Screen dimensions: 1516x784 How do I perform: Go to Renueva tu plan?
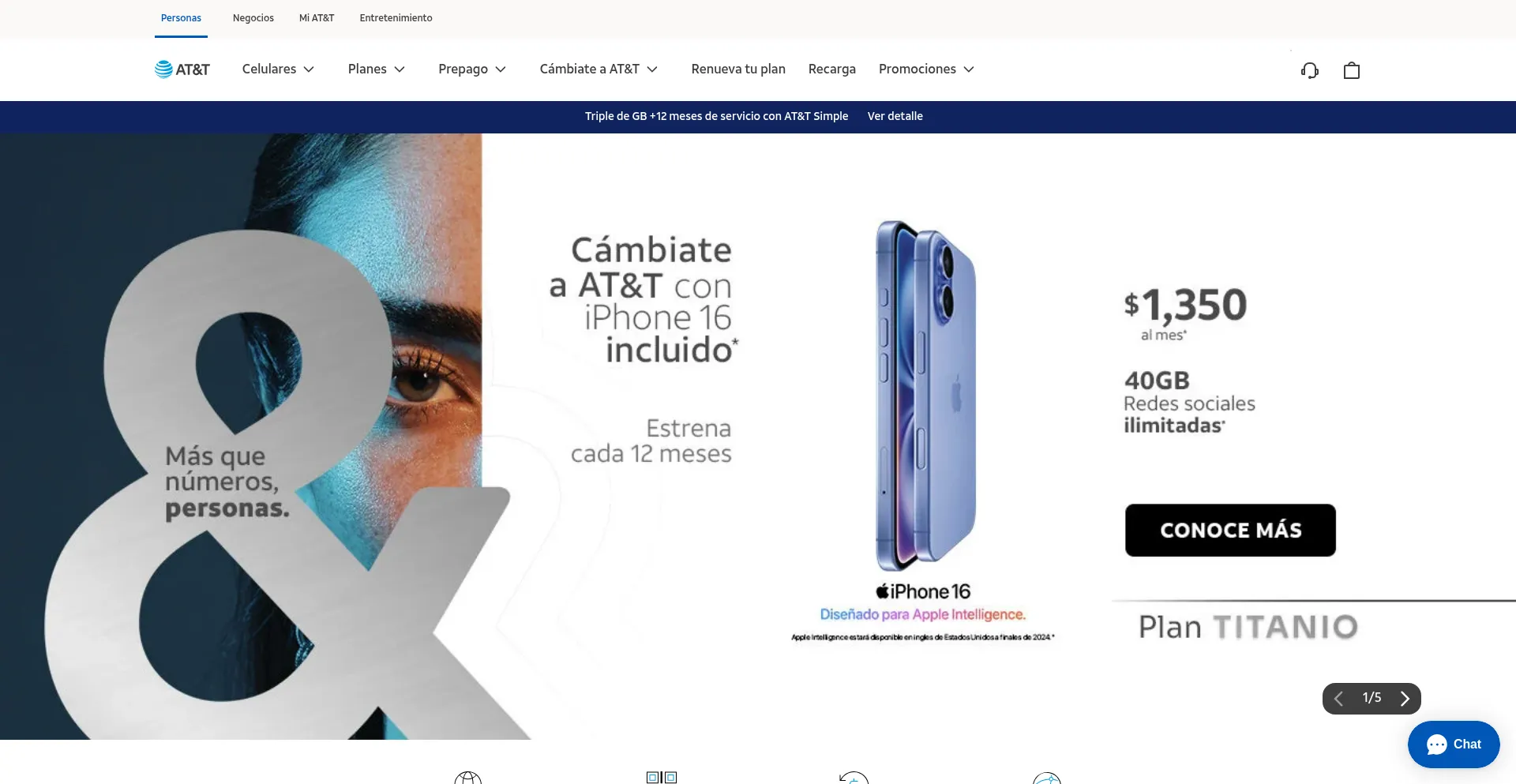click(x=738, y=69)
